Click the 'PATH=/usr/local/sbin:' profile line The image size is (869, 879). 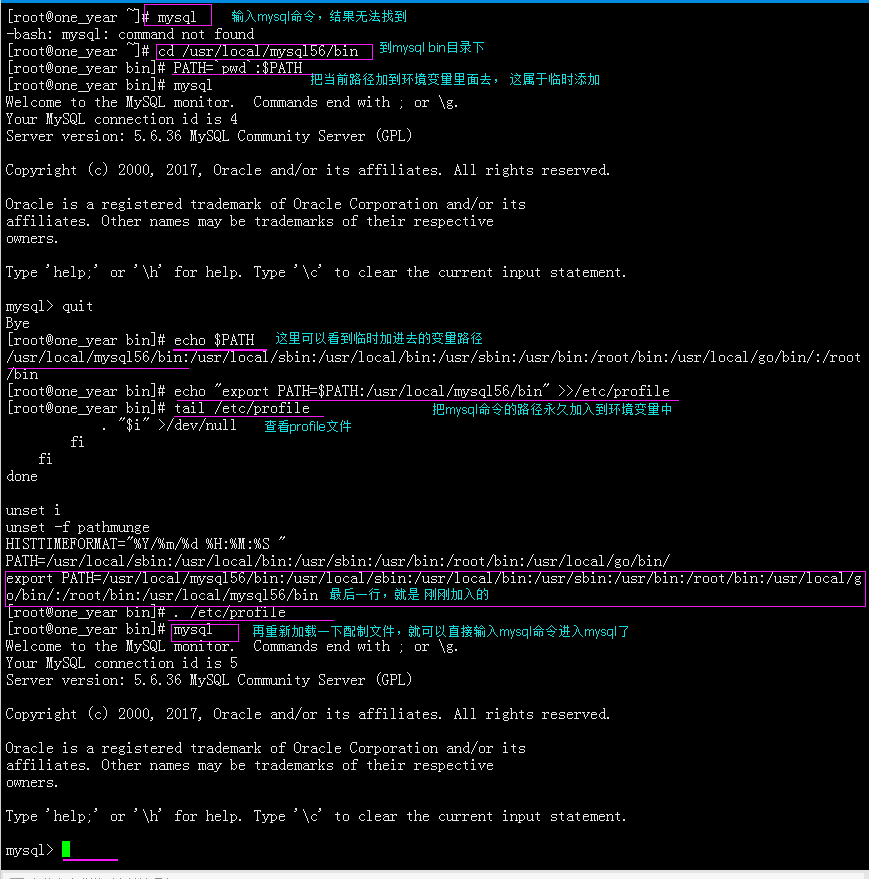pyautogui.click(x=338, y=561)
